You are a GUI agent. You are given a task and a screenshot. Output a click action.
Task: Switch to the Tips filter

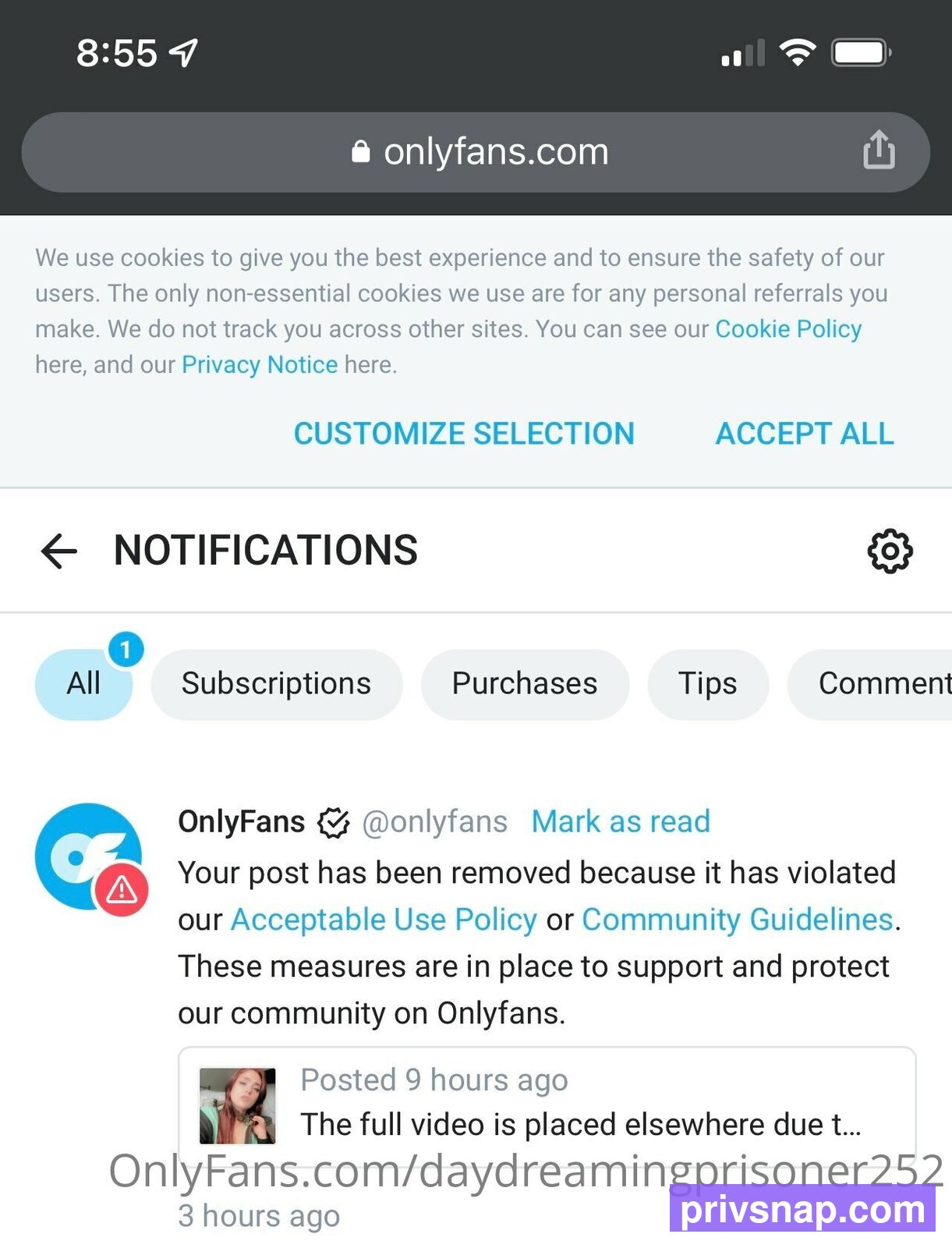708,684
